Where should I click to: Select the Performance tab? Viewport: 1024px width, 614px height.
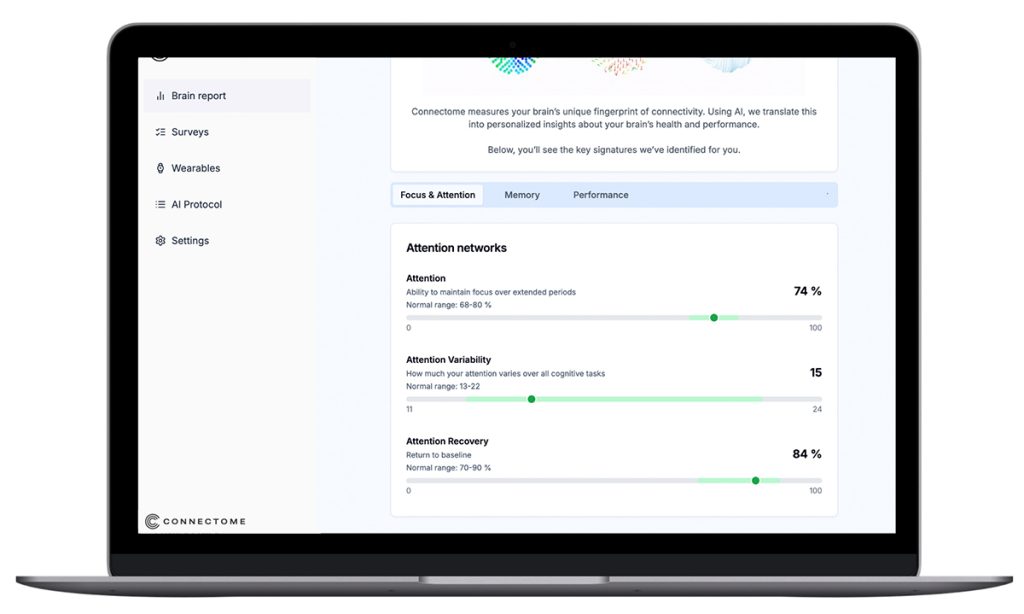[600, 195]
